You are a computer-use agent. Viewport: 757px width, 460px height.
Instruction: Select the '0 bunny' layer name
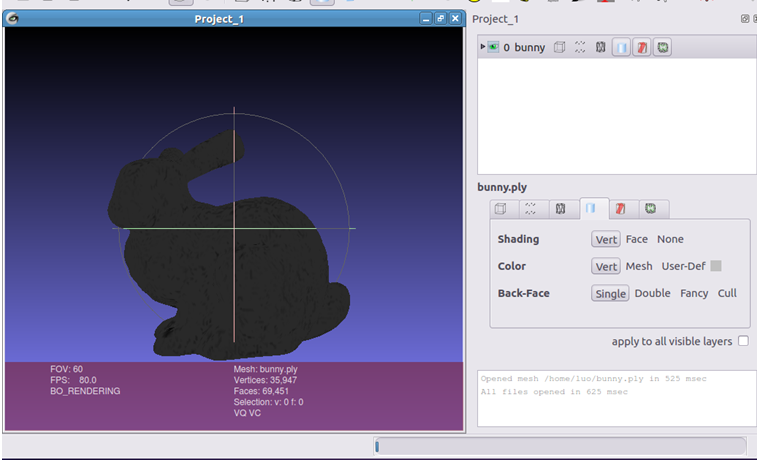[x=524, y=47]
